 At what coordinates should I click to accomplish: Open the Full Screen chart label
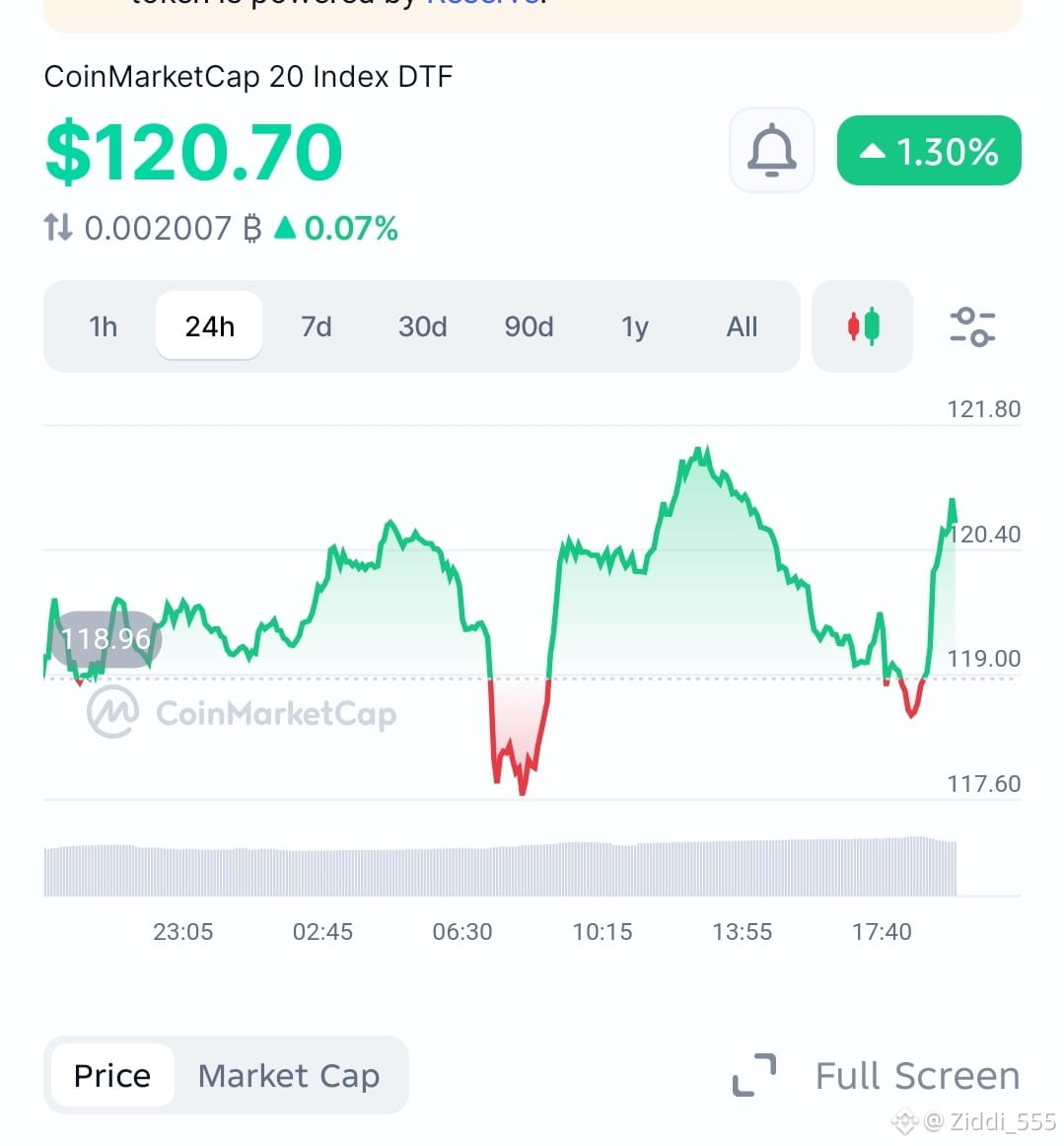coord(917,1075)
